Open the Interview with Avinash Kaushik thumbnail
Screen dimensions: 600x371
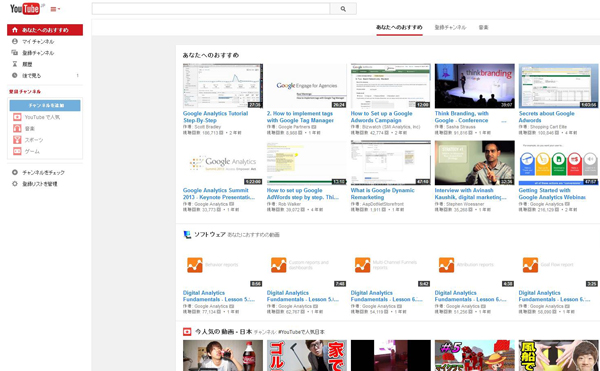(474, 163)
